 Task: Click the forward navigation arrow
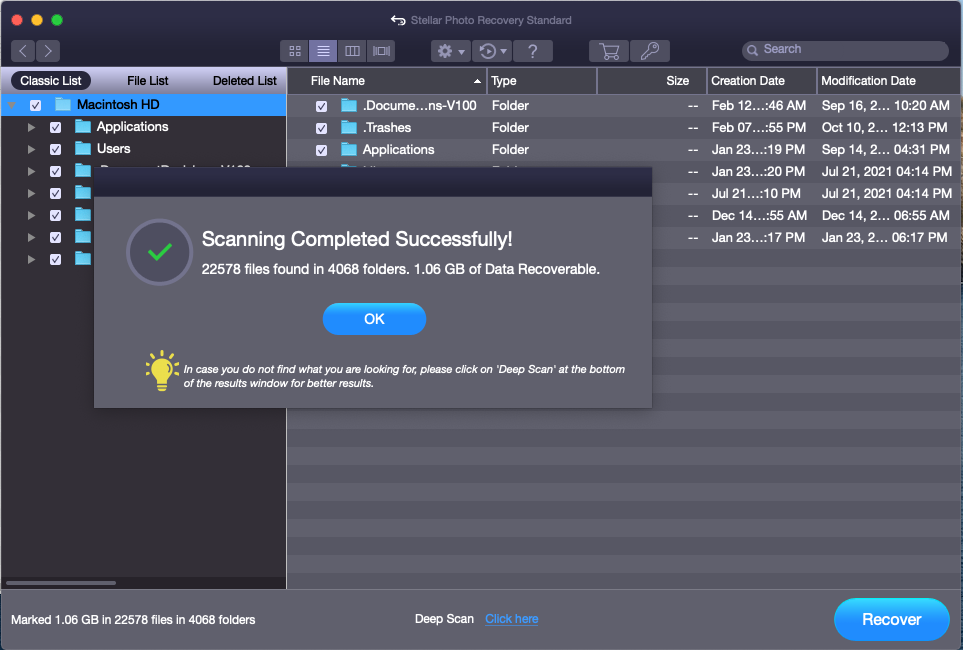47,51
